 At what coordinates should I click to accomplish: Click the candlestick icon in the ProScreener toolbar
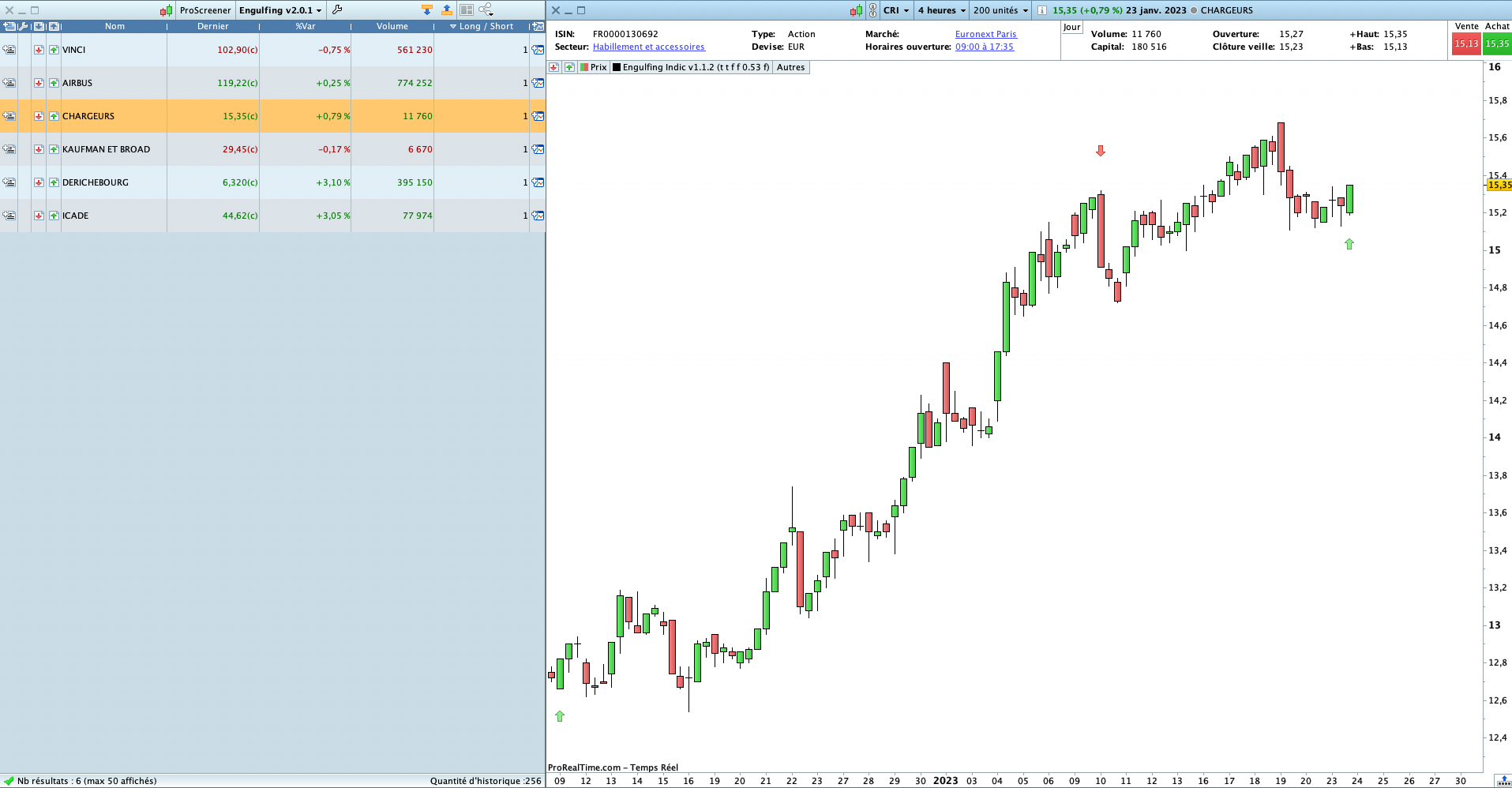[166, 10]
